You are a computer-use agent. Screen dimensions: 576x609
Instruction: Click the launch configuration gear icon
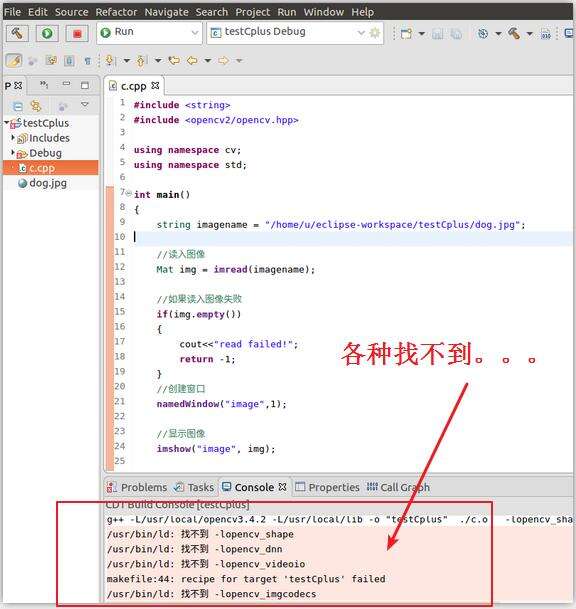(x=375, y=33)
